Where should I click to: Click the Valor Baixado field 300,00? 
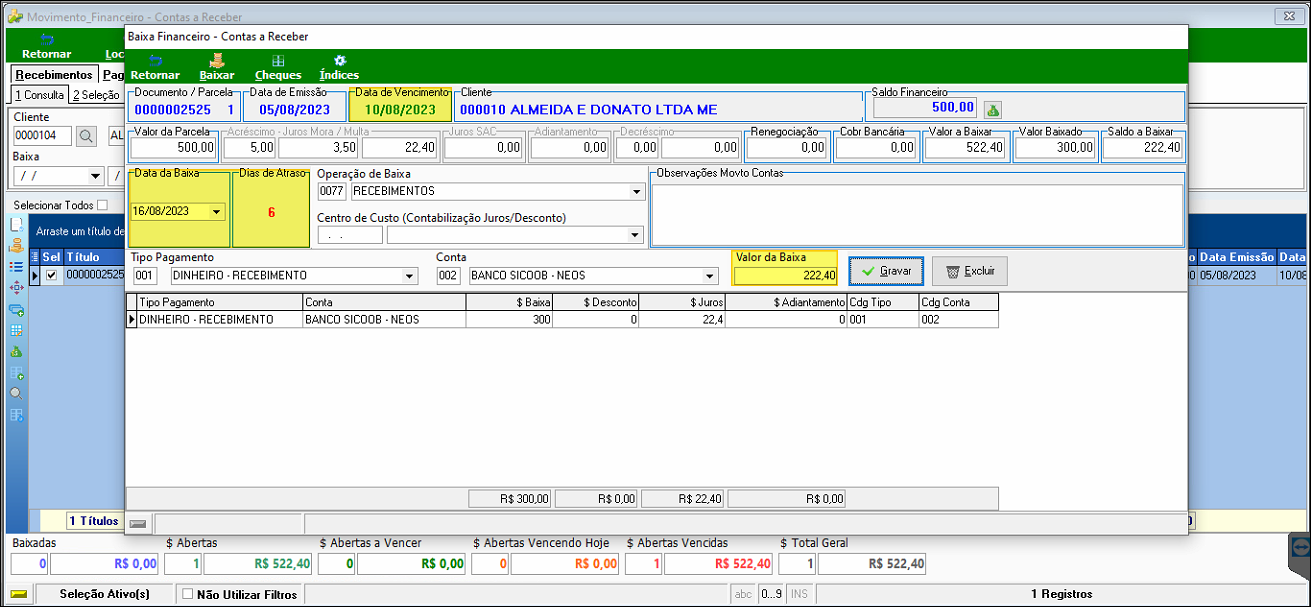(x=1055, y=147)
